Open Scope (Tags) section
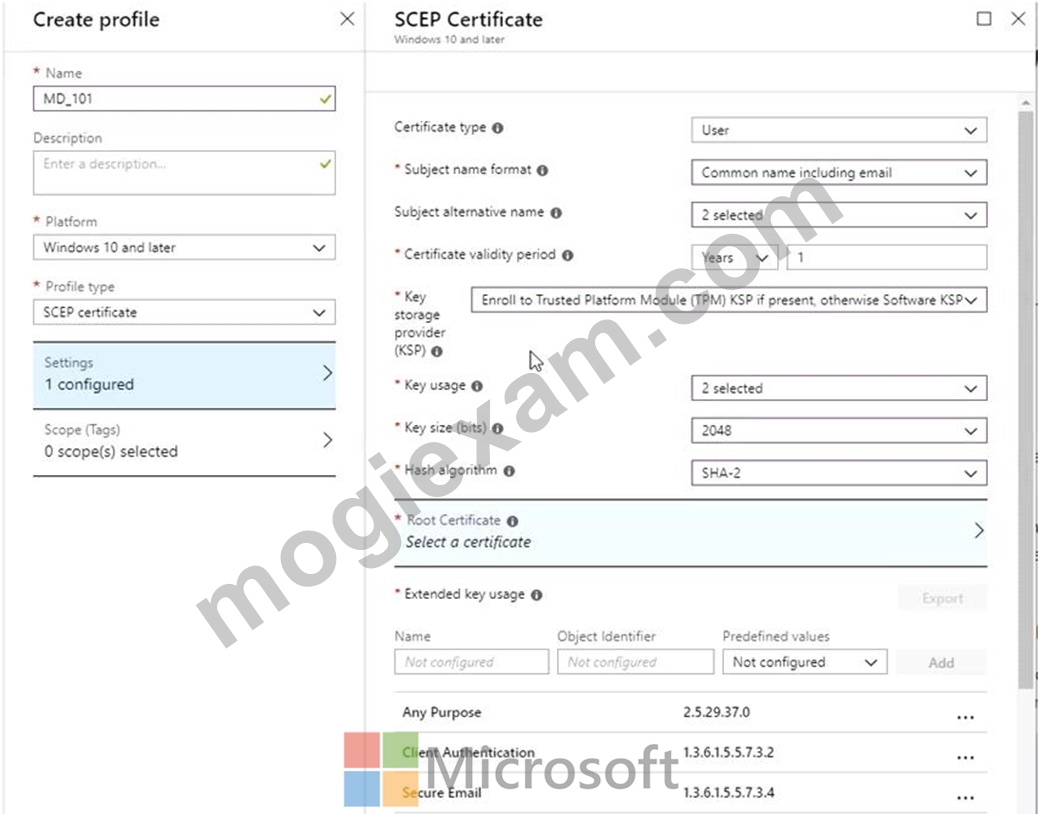Viewport: 1038px width, 814px height. (184, 441)
